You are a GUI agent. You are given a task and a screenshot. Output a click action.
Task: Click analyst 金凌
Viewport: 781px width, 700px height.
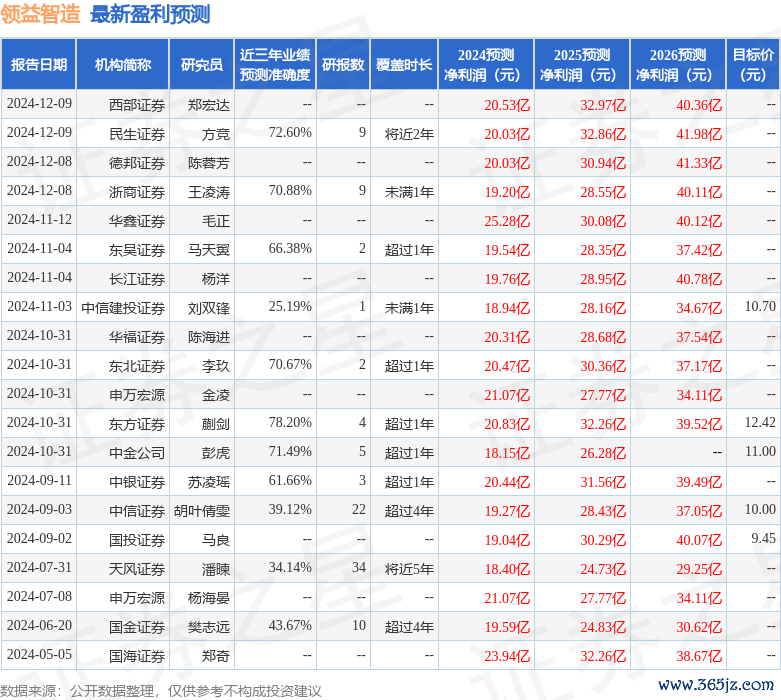tap(216, 395)
